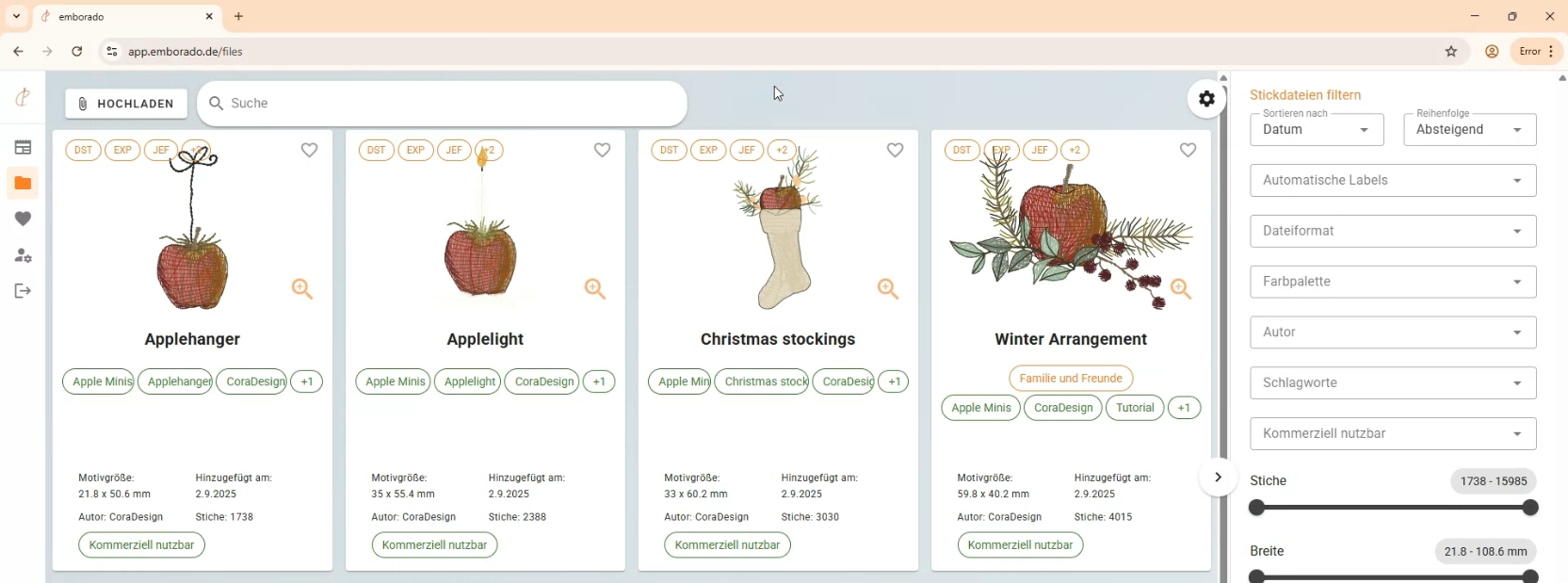Click the HOCHLADEN upload button
The height and width of the screenshot is (583, 1568).
pyautogui.click(x=126, y=104)
